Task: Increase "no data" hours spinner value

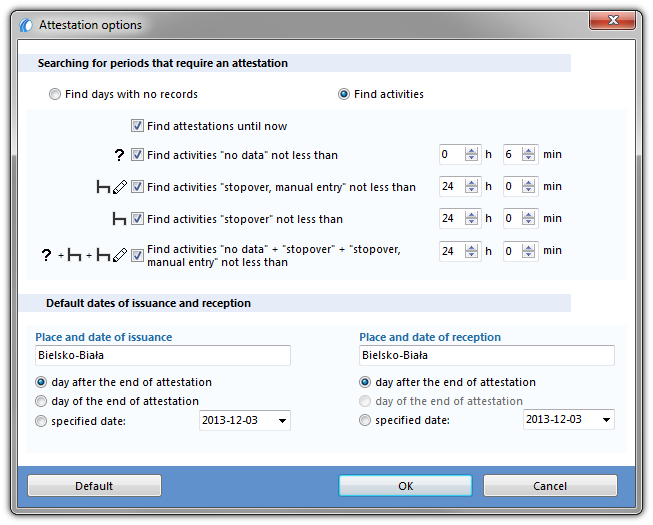Action: click(471, 151)
